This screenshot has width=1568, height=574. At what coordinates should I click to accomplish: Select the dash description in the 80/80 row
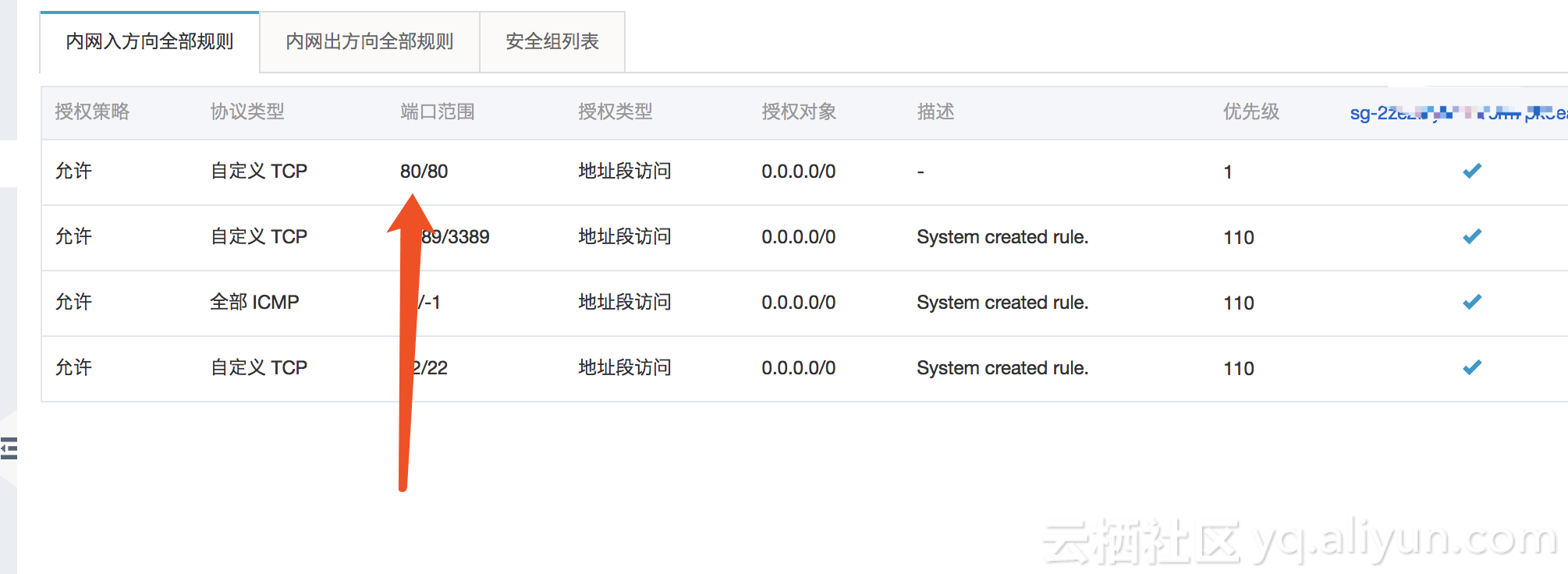point(921,172)
